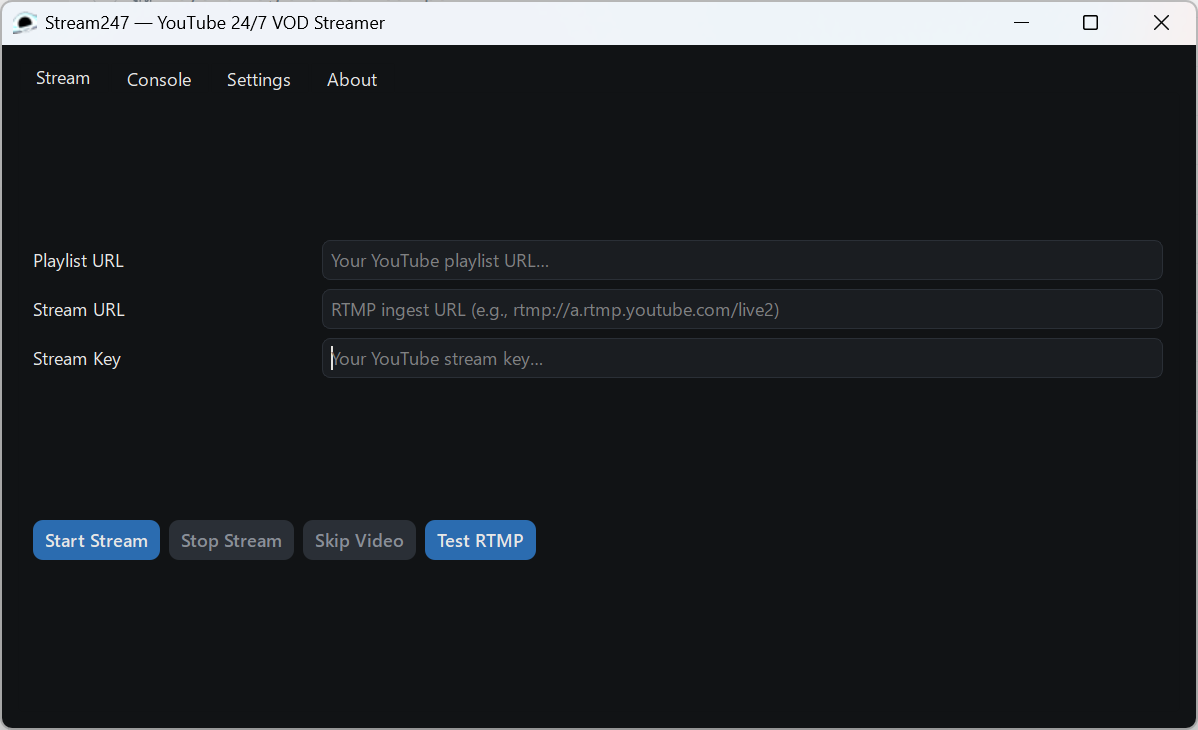Click the 'Stream Key' label
The image size is (1198, 730).
77,358
